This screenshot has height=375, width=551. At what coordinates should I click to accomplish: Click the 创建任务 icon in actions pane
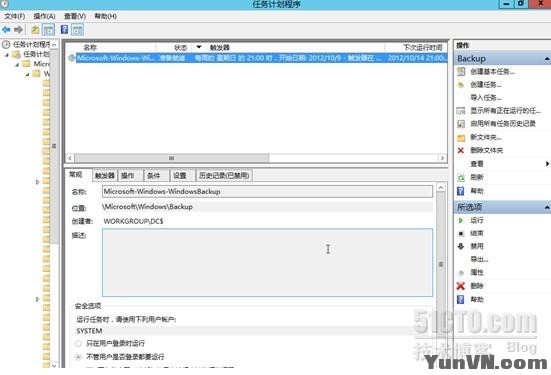pos(461,85)
